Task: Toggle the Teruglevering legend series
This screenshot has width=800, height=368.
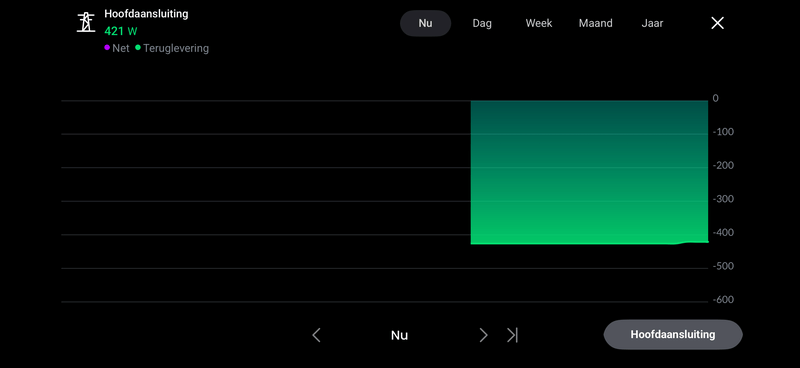Action: point(172,48)
